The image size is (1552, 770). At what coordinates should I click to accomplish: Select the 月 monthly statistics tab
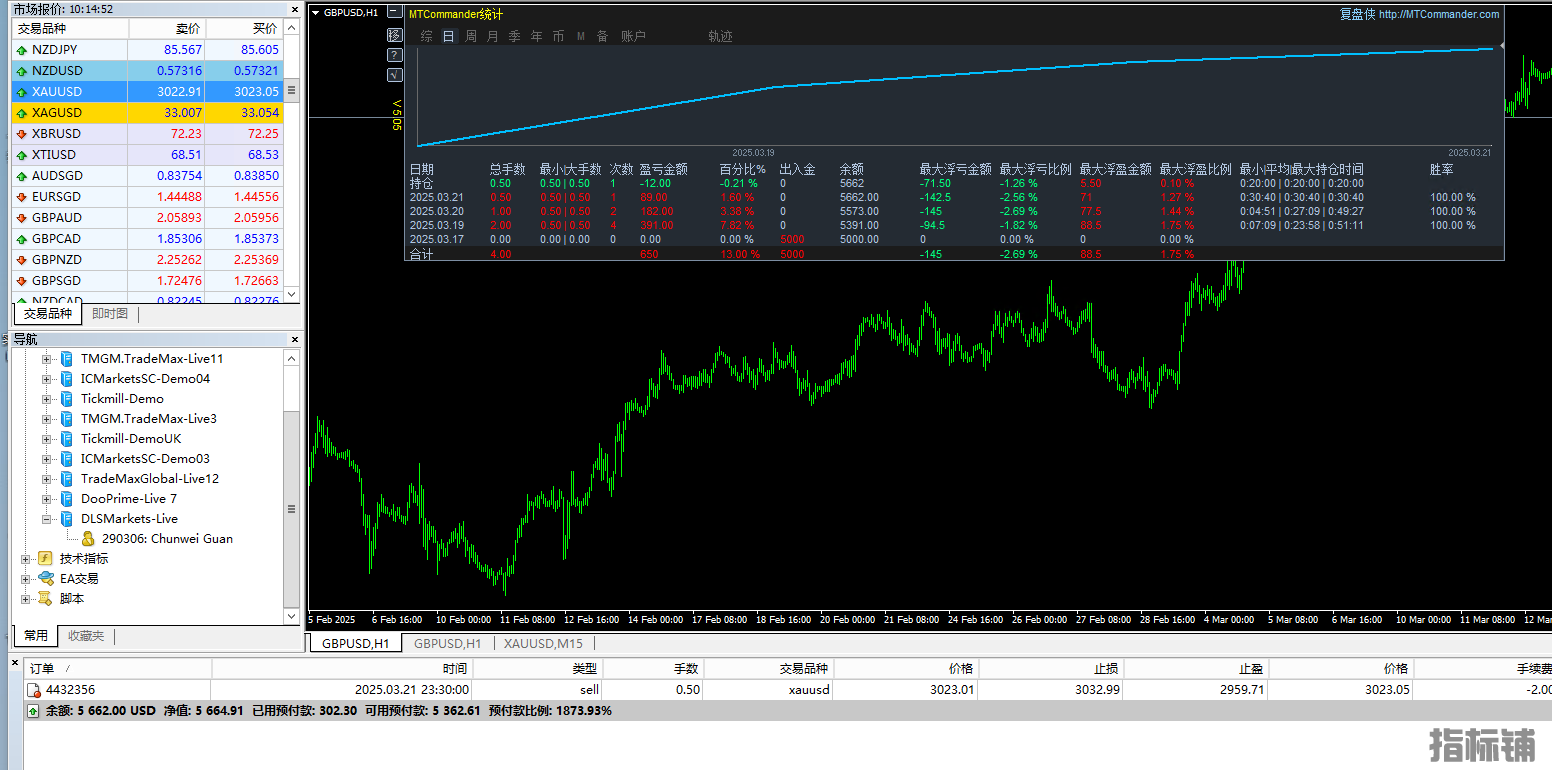tap(492, 36)
